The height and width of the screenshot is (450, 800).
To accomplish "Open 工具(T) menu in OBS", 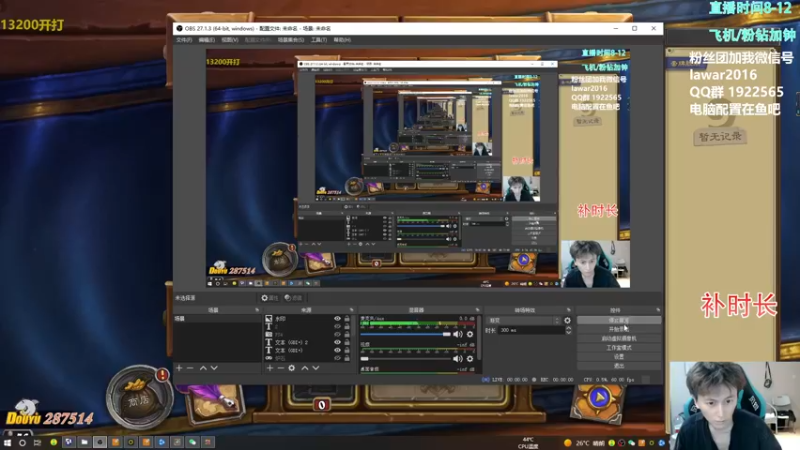I will point(319,40).
